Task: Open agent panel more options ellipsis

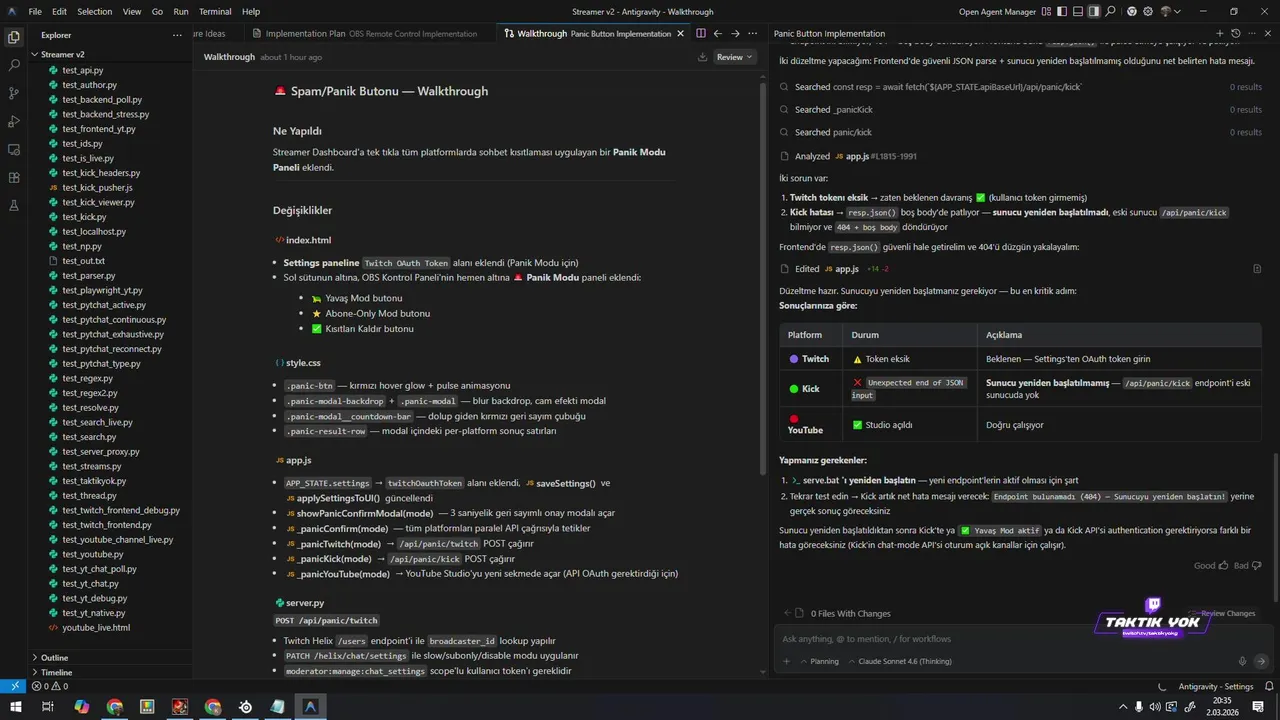Action: click(x=1252, y=33)
